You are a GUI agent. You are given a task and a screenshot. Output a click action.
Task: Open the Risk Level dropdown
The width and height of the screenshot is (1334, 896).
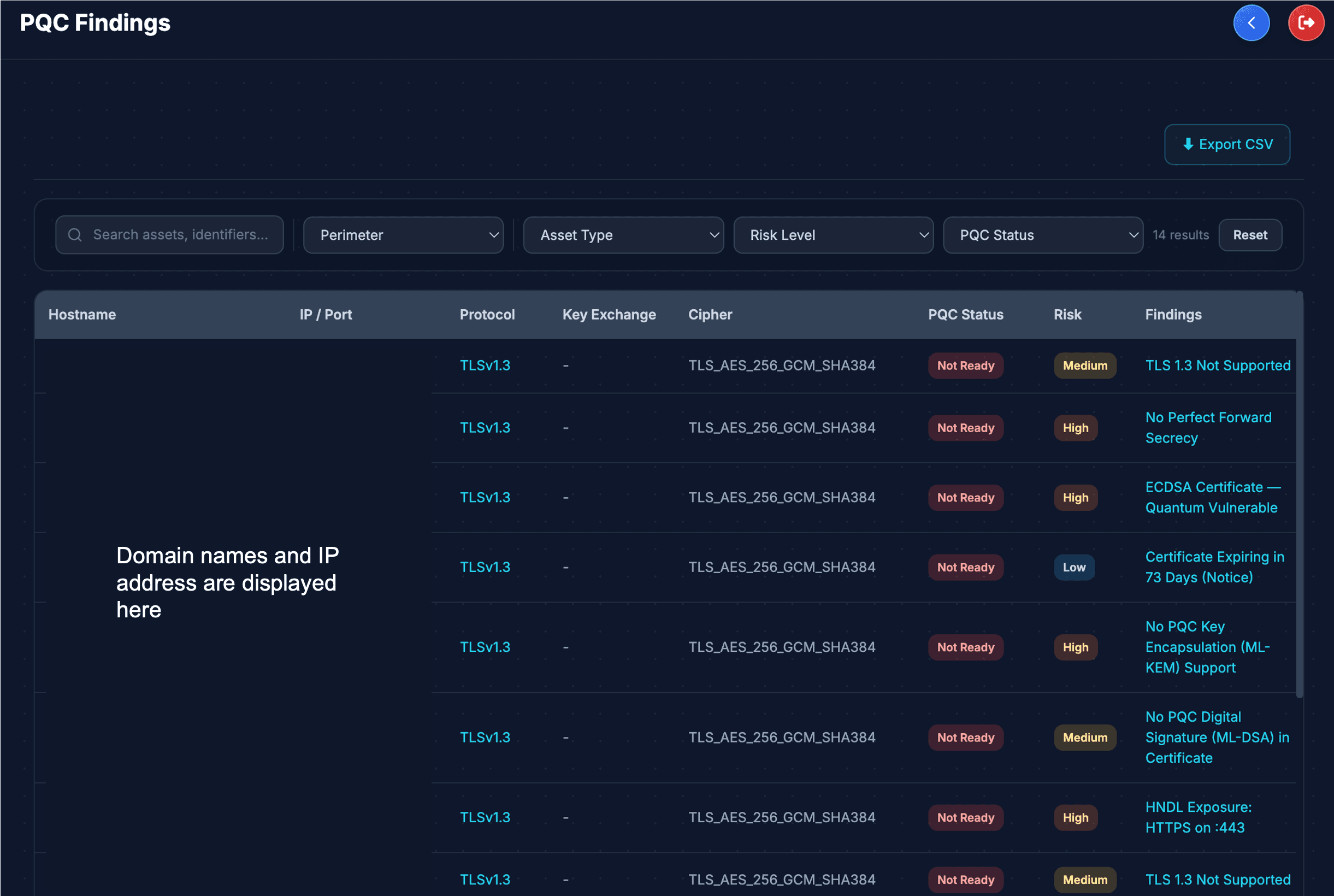click(833, 235)
